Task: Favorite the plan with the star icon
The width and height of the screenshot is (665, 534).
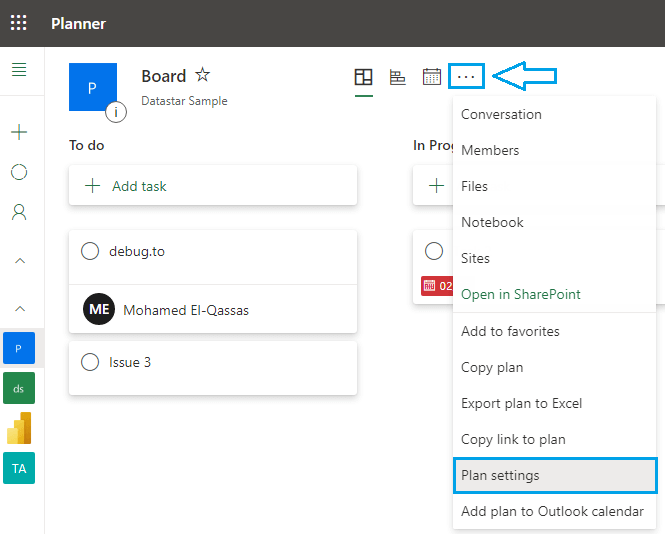Action: tap(203, 76)
